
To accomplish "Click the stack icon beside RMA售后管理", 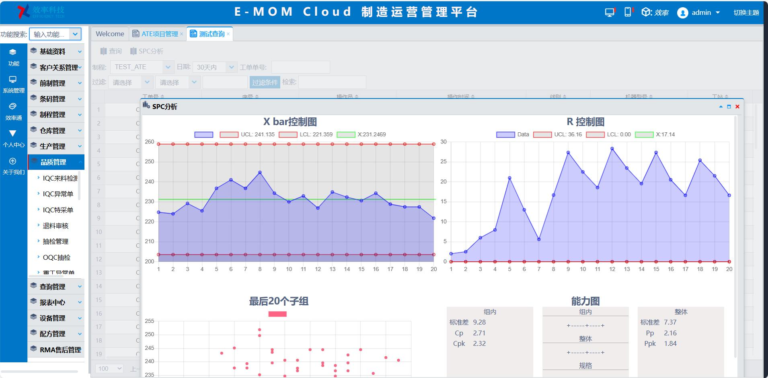I will point(33,349).
